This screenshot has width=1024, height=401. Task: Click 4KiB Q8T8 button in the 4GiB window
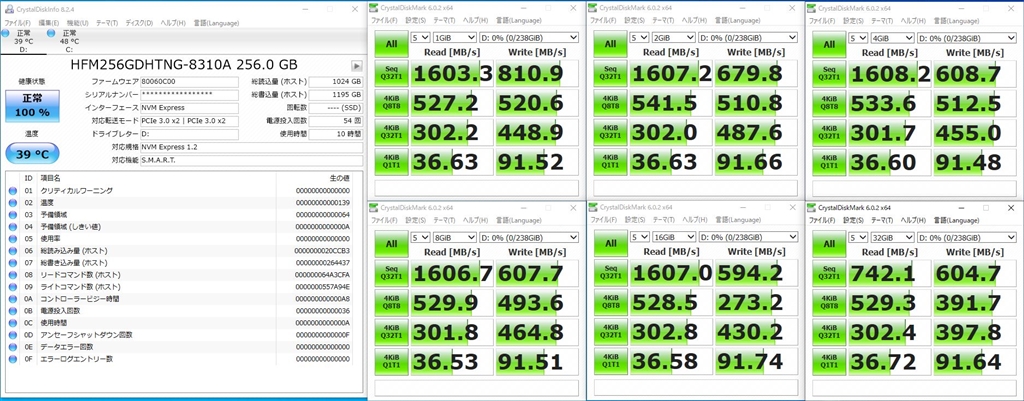[829, 103]
